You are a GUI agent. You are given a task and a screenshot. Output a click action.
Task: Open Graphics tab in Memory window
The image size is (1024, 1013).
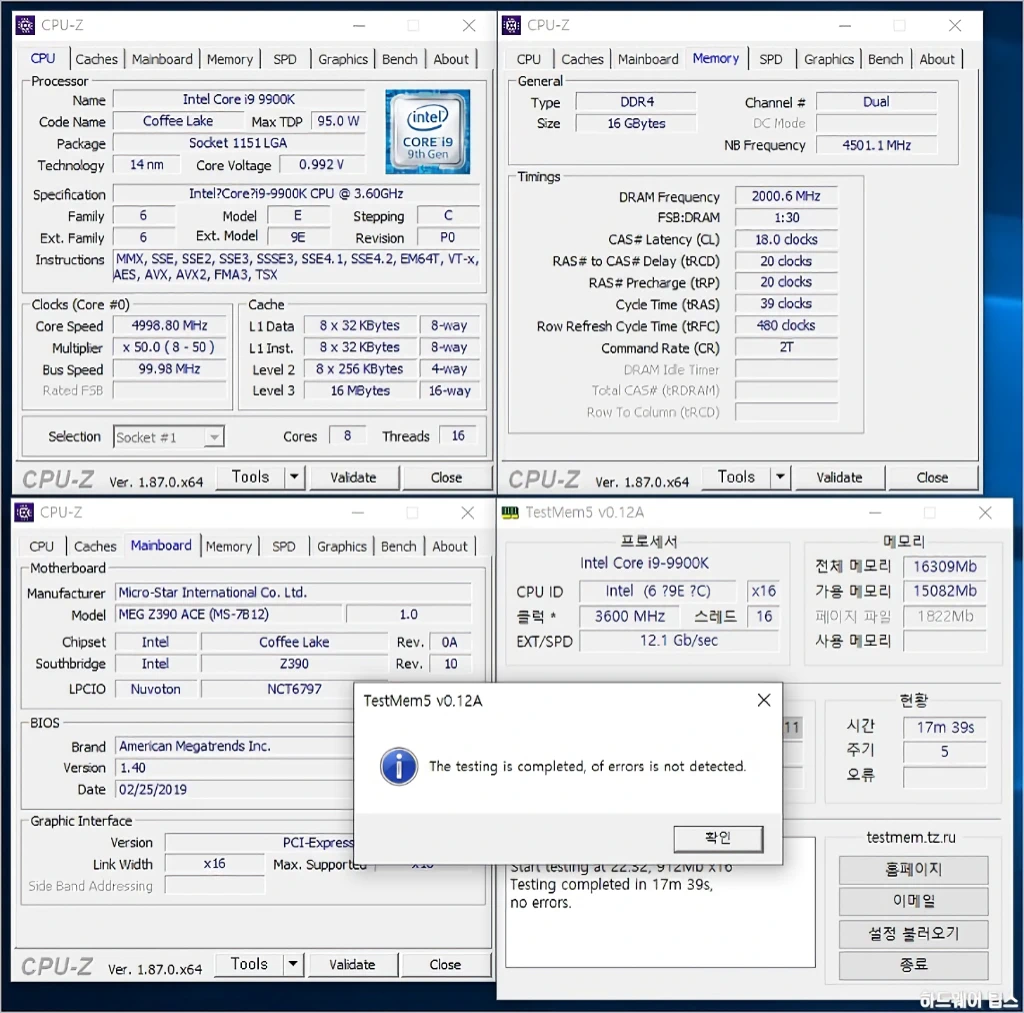click(829, 59)
